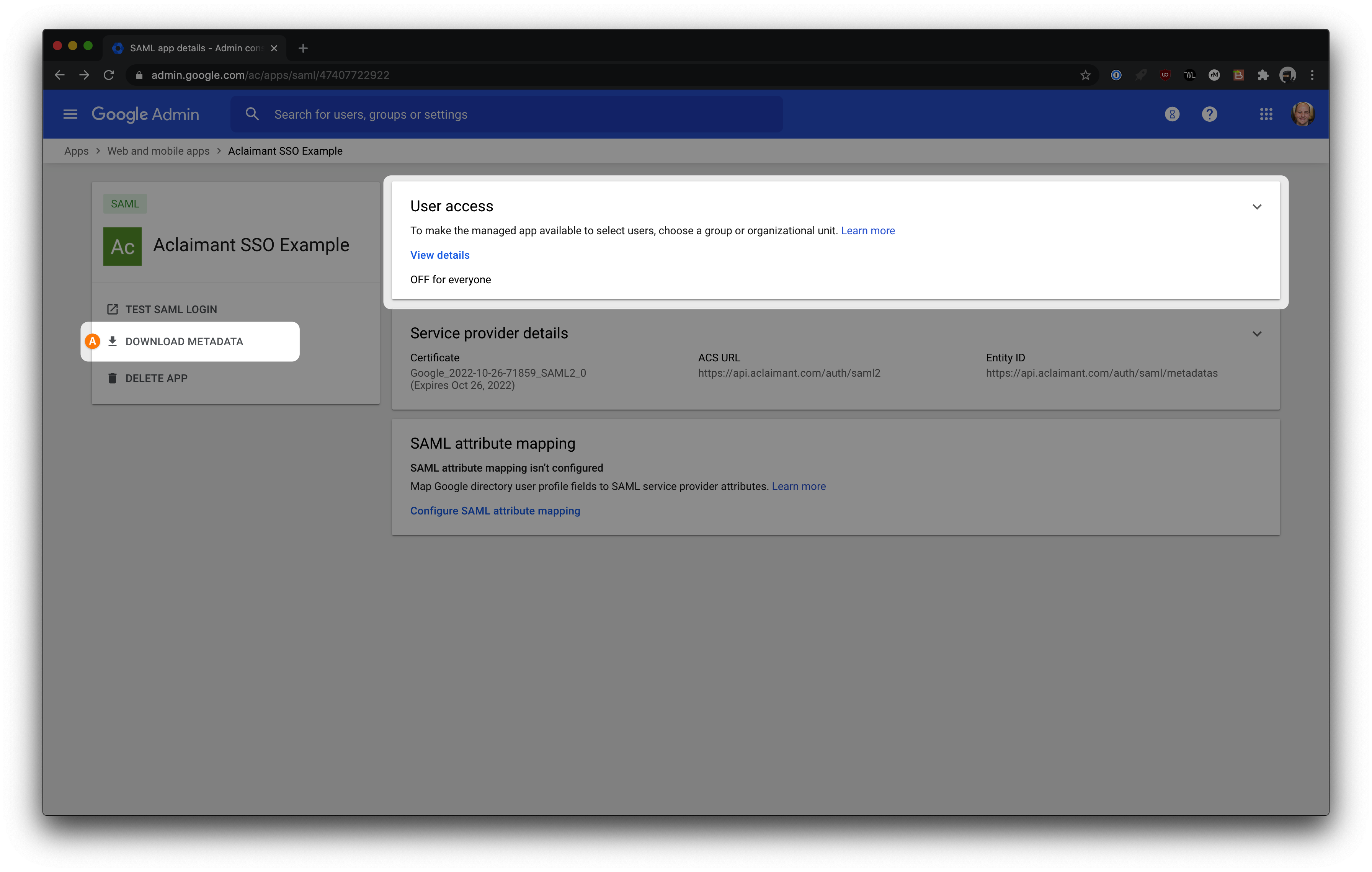Bookmark this page with the star icon
The image size is (1372, 872).
1085,75
